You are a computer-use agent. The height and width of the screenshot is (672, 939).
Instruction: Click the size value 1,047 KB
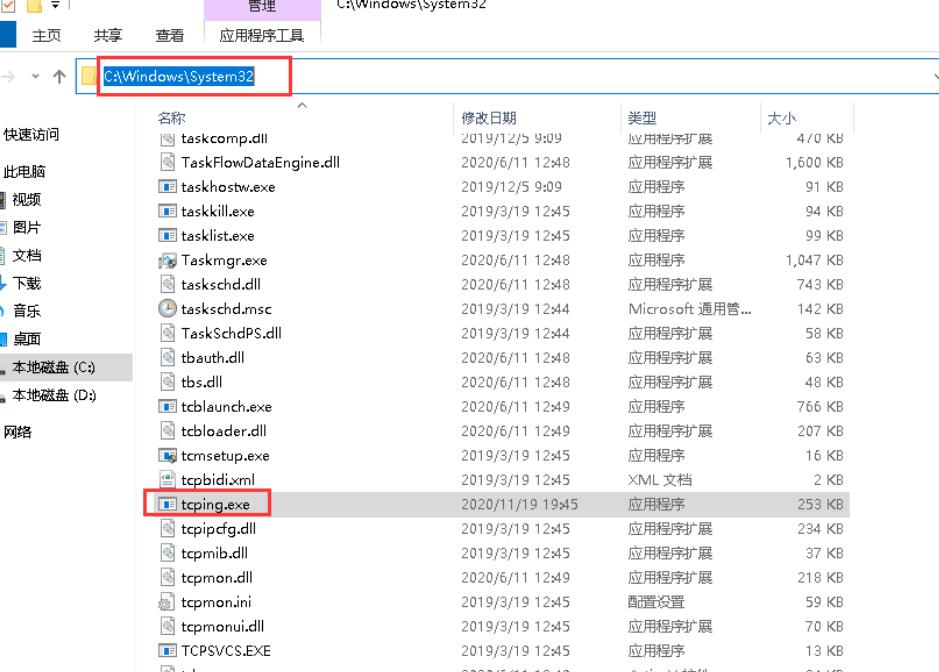[x=814, y=261]
